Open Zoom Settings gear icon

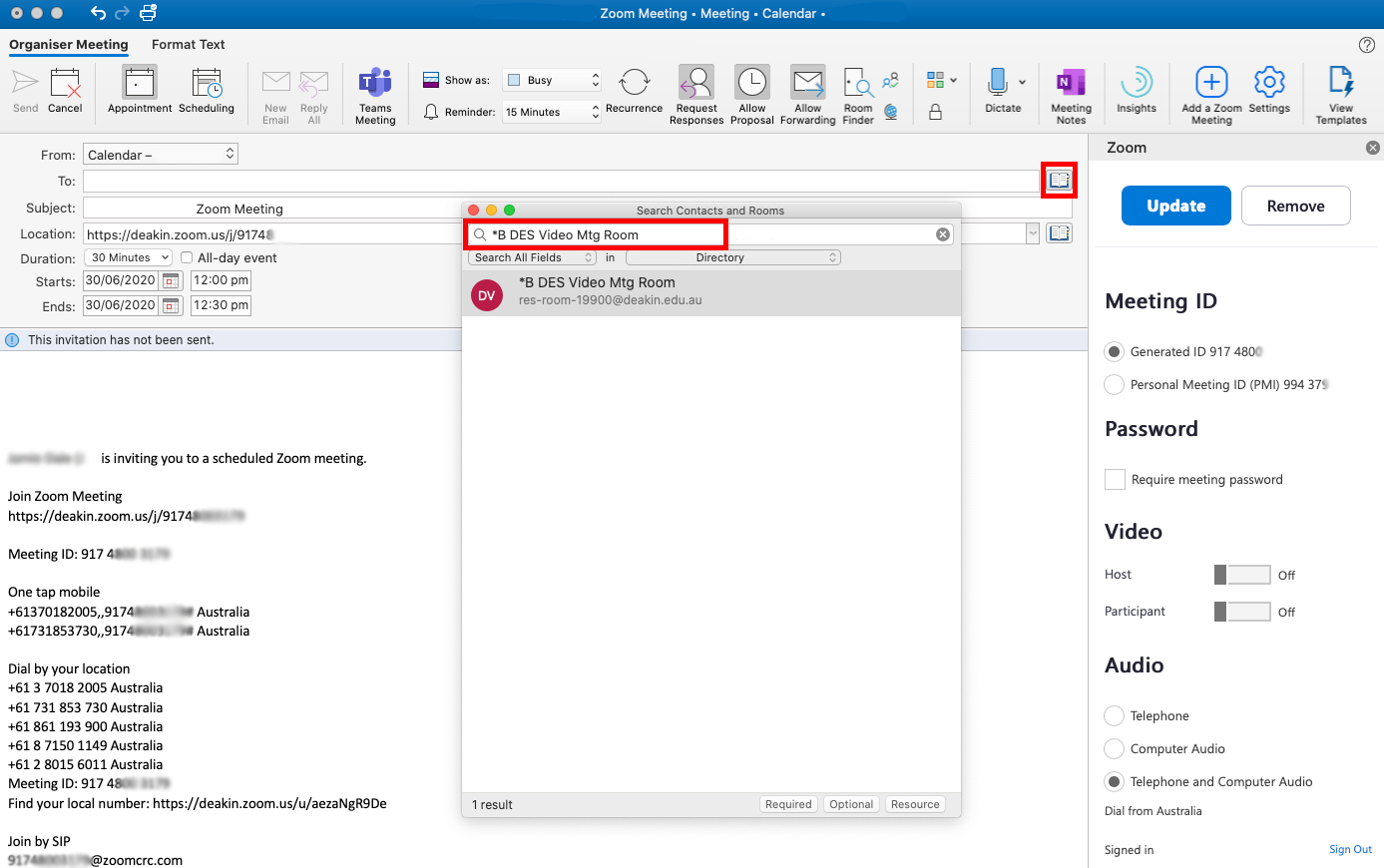pos(1268,84)
